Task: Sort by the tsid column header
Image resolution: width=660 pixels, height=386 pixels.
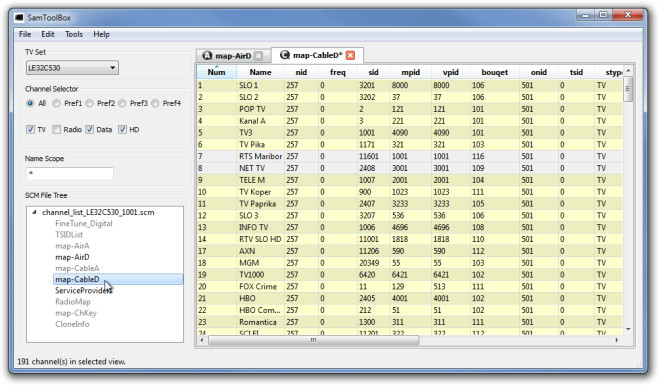Action: point(576,72)
